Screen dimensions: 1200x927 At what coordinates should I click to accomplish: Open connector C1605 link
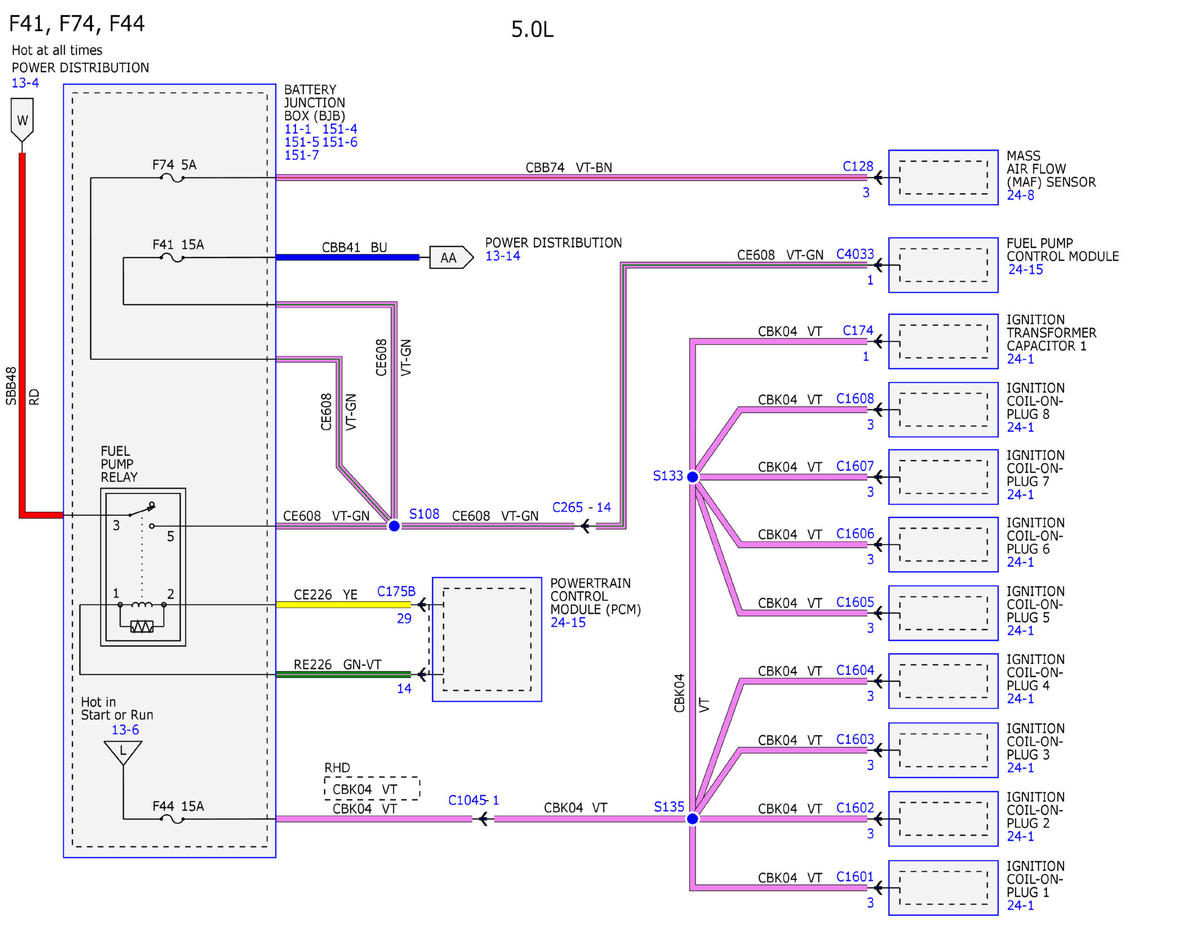[x=855, y=603]
